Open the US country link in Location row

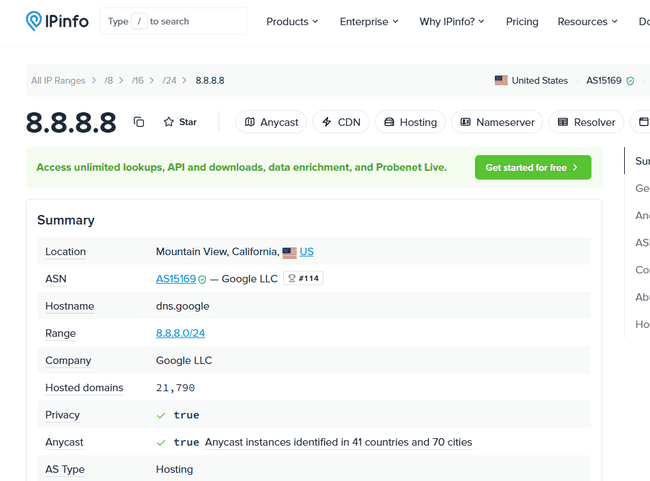(306, 252)
